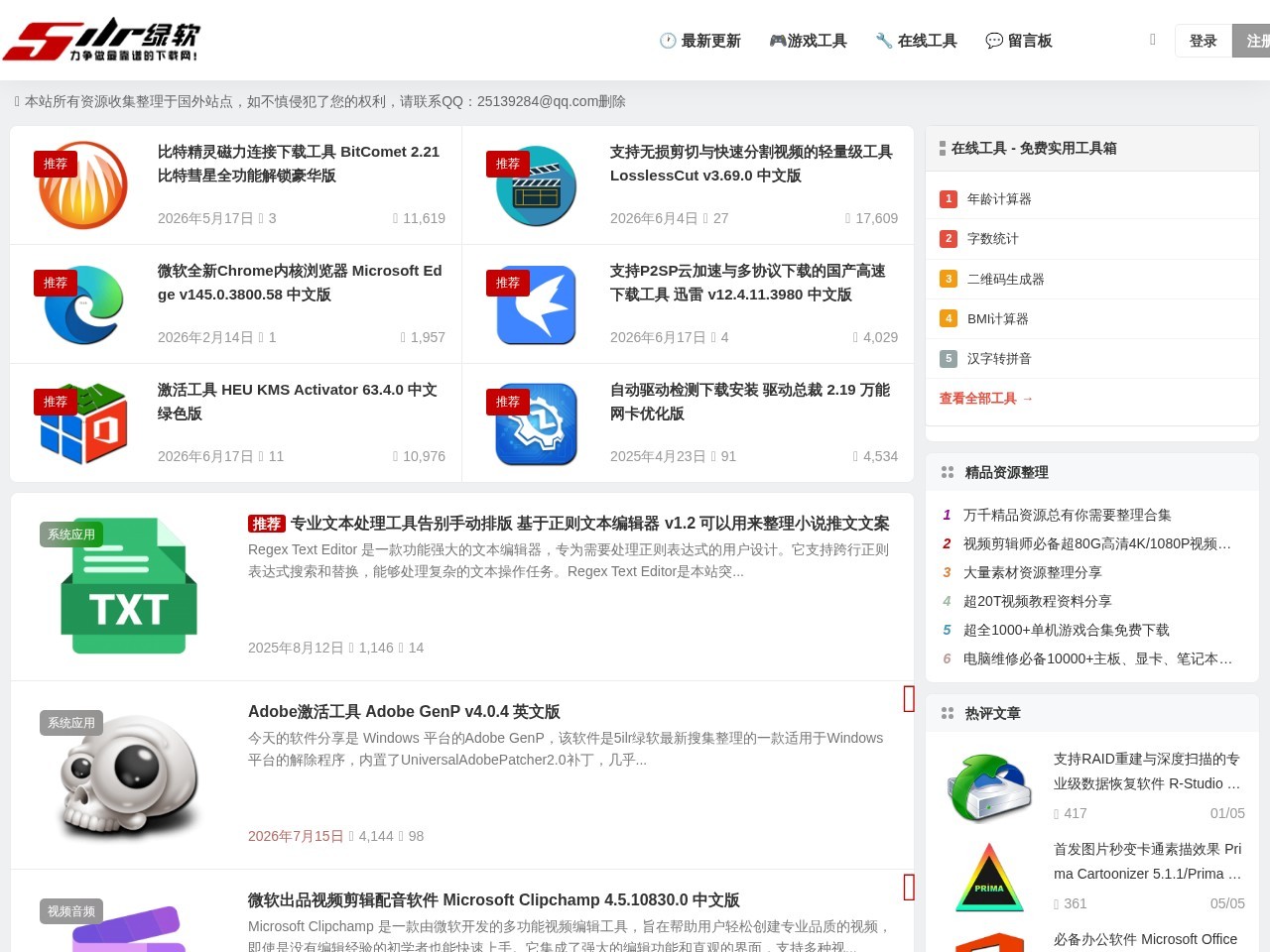
Task: Click the 视频音频 category tag
Action: (71, 911)
